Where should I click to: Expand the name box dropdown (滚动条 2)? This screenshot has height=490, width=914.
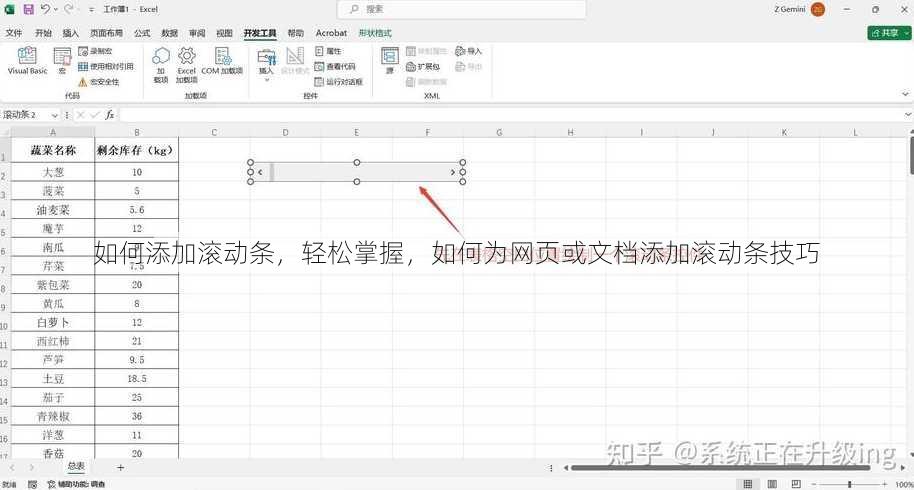point(54,115)
